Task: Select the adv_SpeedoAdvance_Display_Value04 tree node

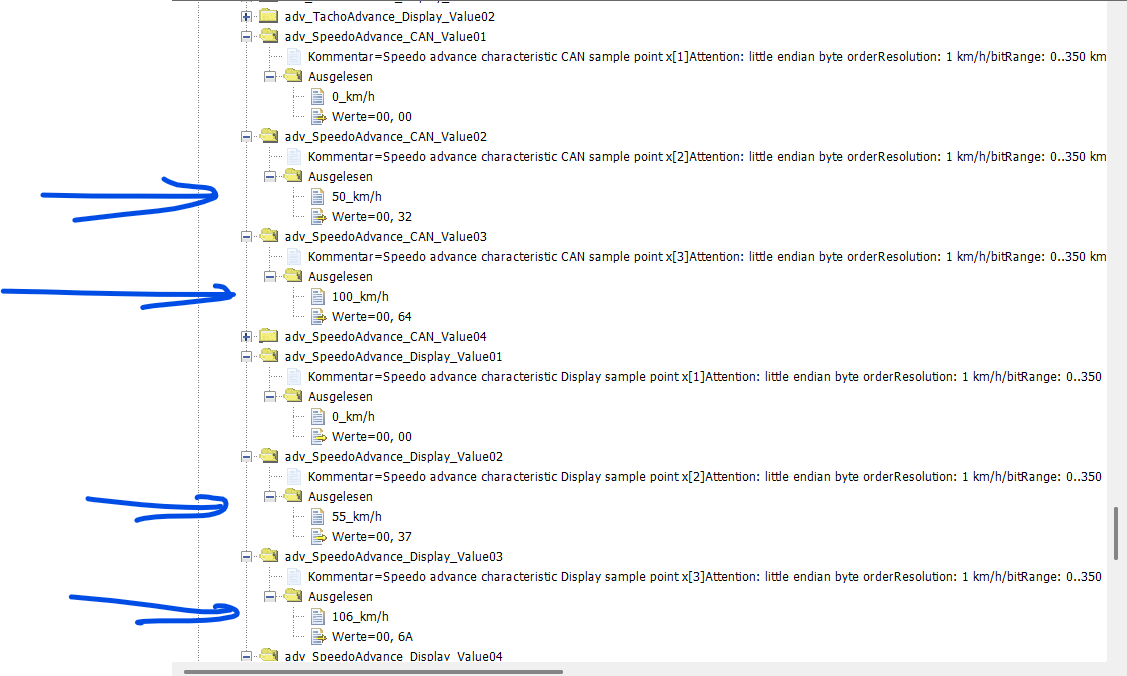Action: point(393,656)
